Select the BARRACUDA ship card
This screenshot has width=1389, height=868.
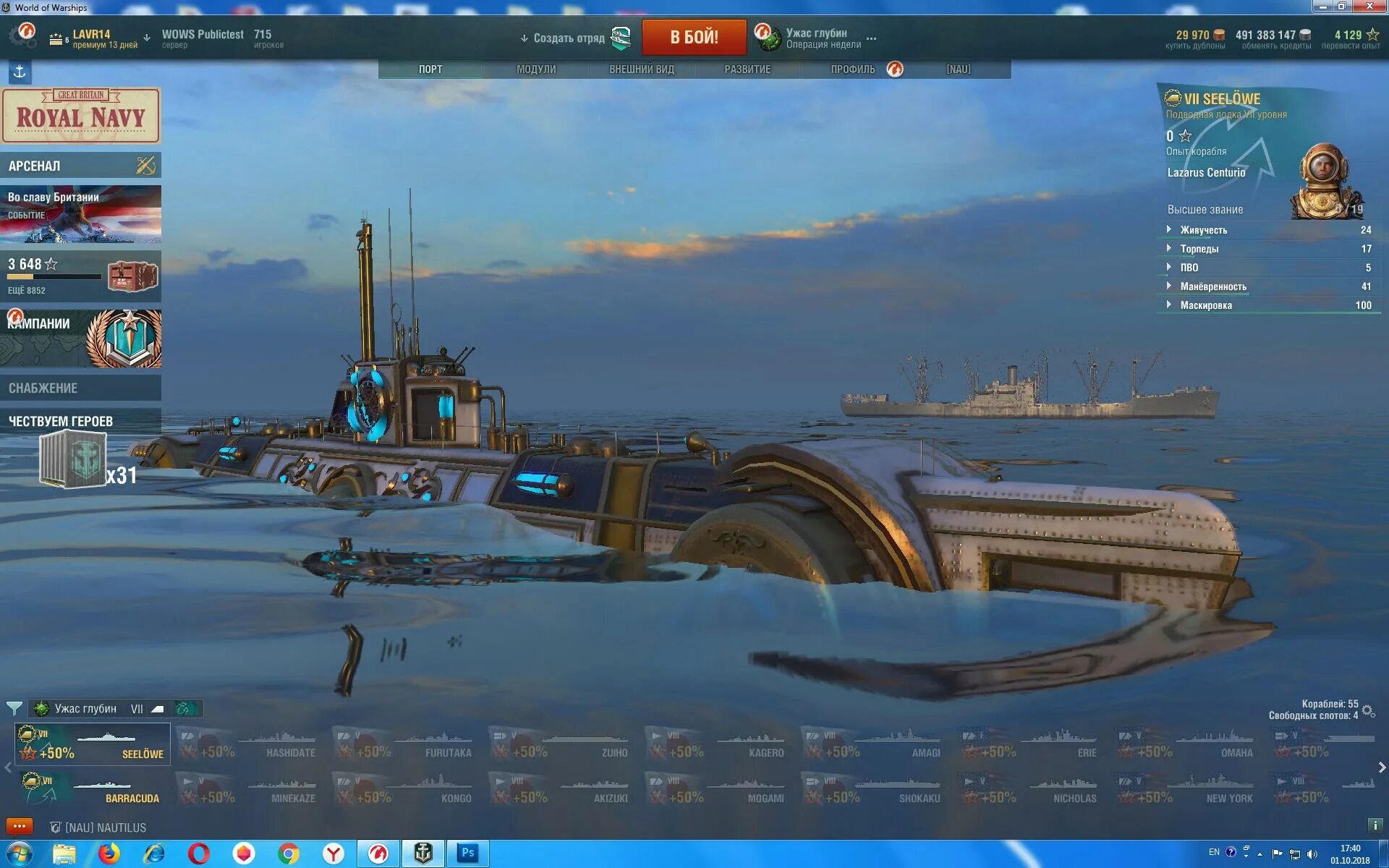pos(93,788)
